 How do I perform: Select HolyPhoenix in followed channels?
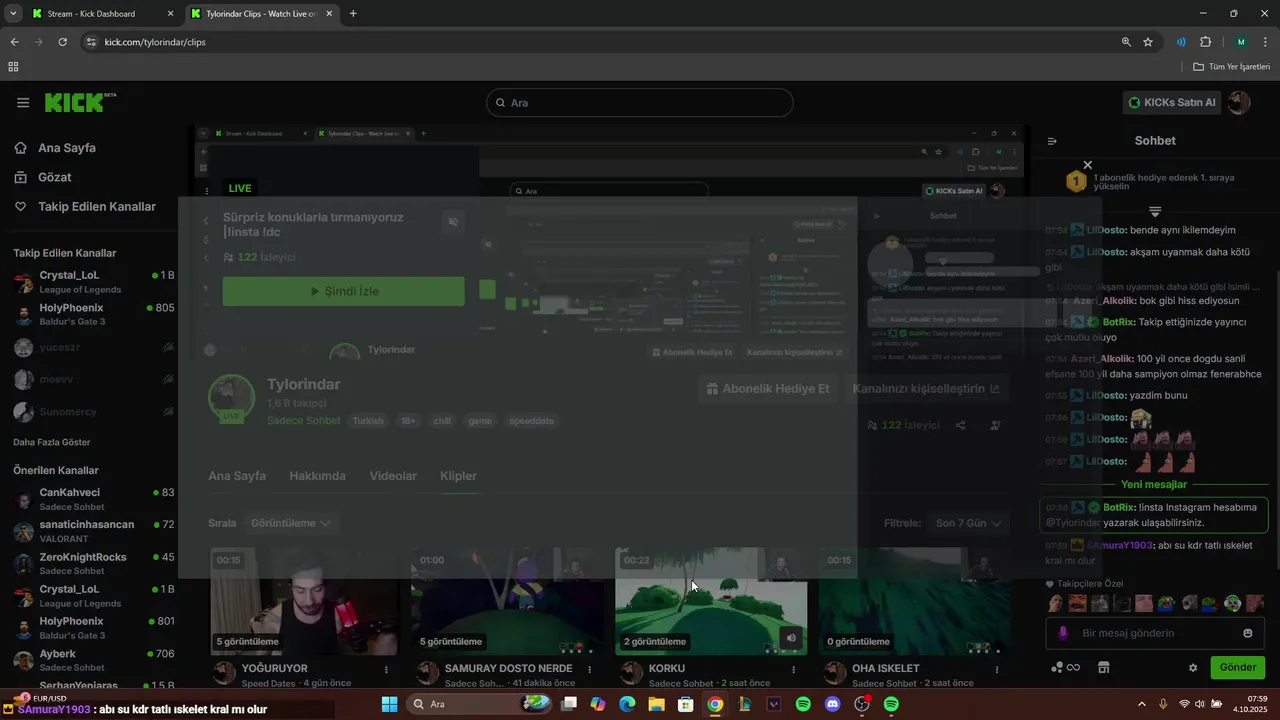95,314
